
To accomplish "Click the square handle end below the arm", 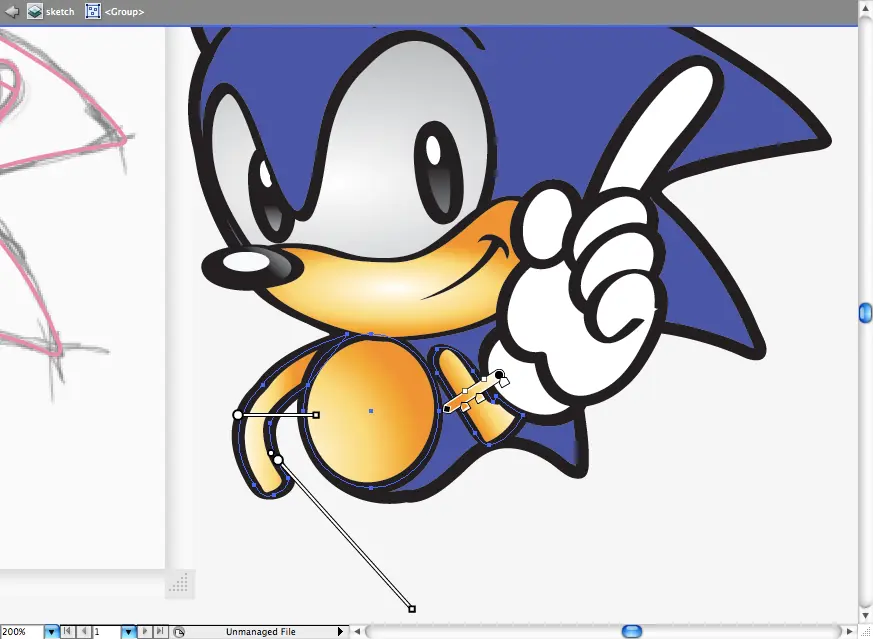I will click(412, 609).
